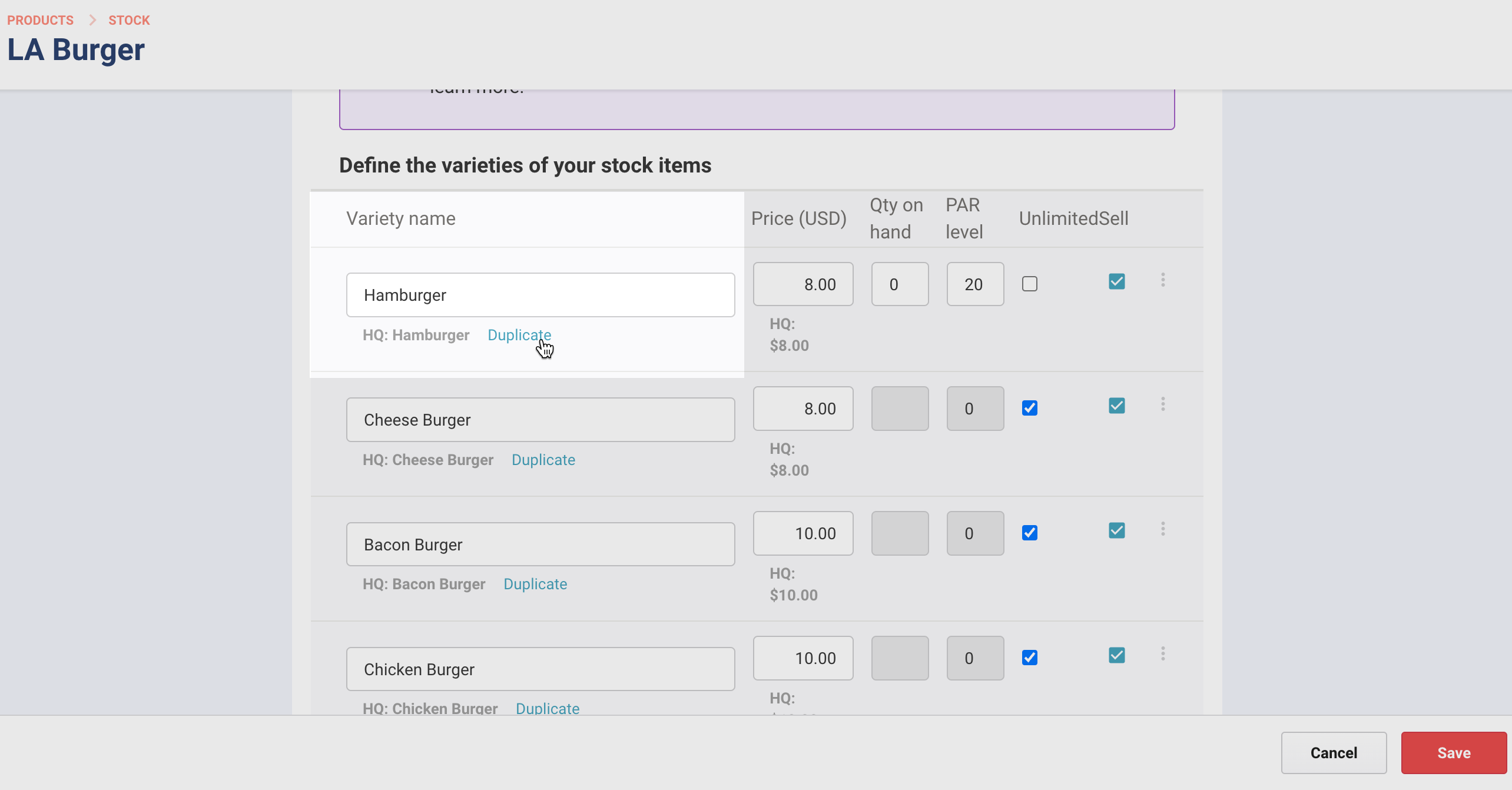Click the Qty on hand column header
The width and height of the screenshot is (1512, 790).
[x=896, y=218]
